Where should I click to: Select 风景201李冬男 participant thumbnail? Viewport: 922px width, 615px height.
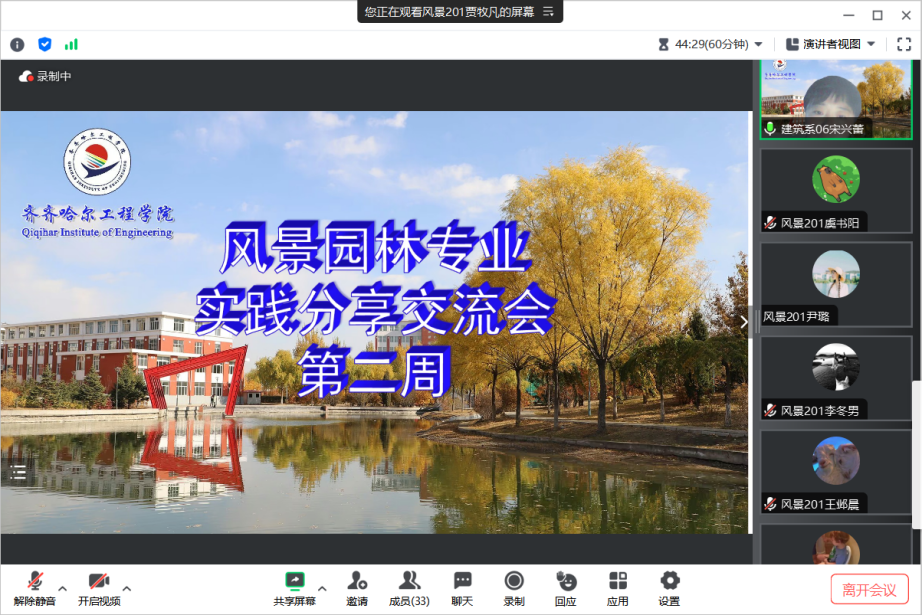click(836, 382)
